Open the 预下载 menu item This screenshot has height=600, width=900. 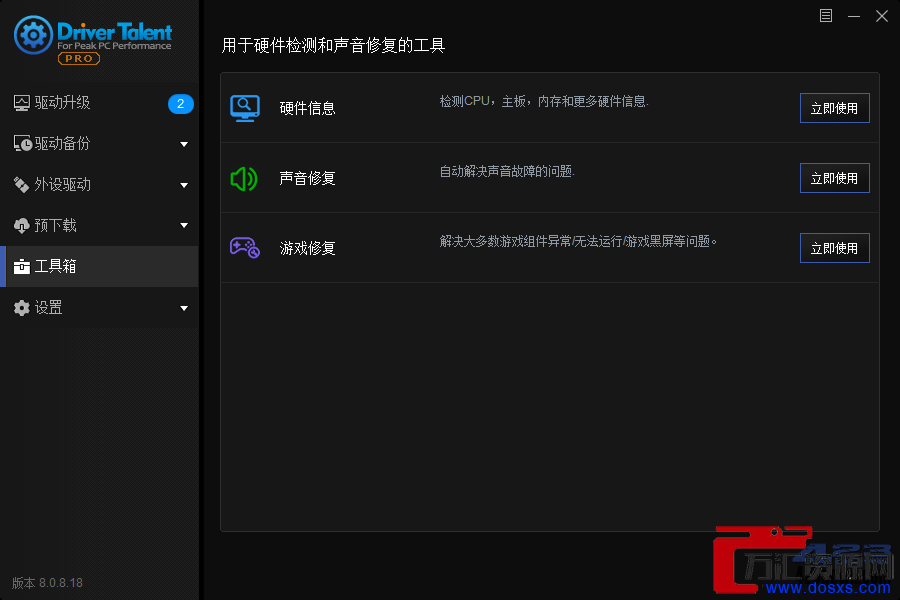point(99,226)
